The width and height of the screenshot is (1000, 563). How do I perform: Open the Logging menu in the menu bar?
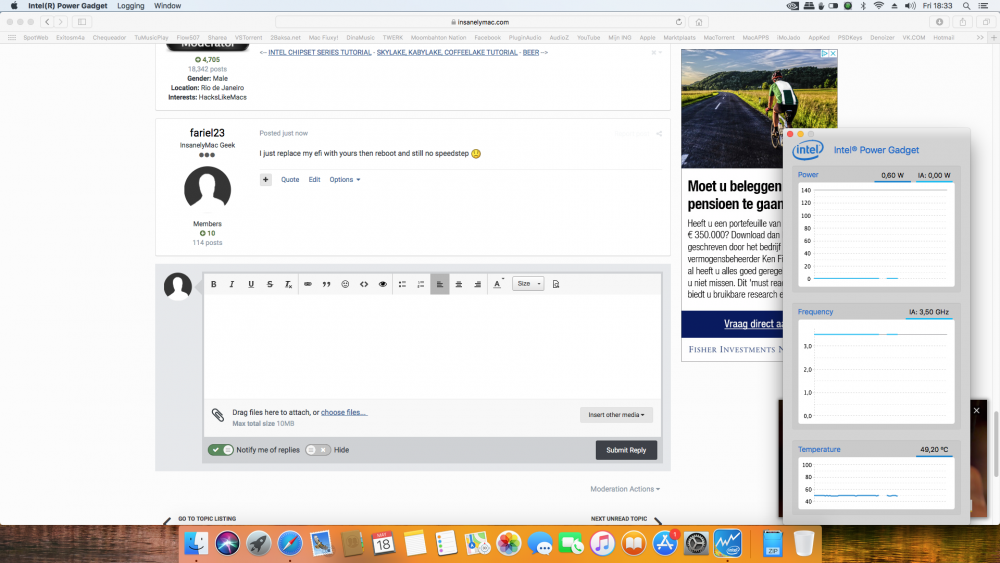pyautogui.click(x=131, y=6)
